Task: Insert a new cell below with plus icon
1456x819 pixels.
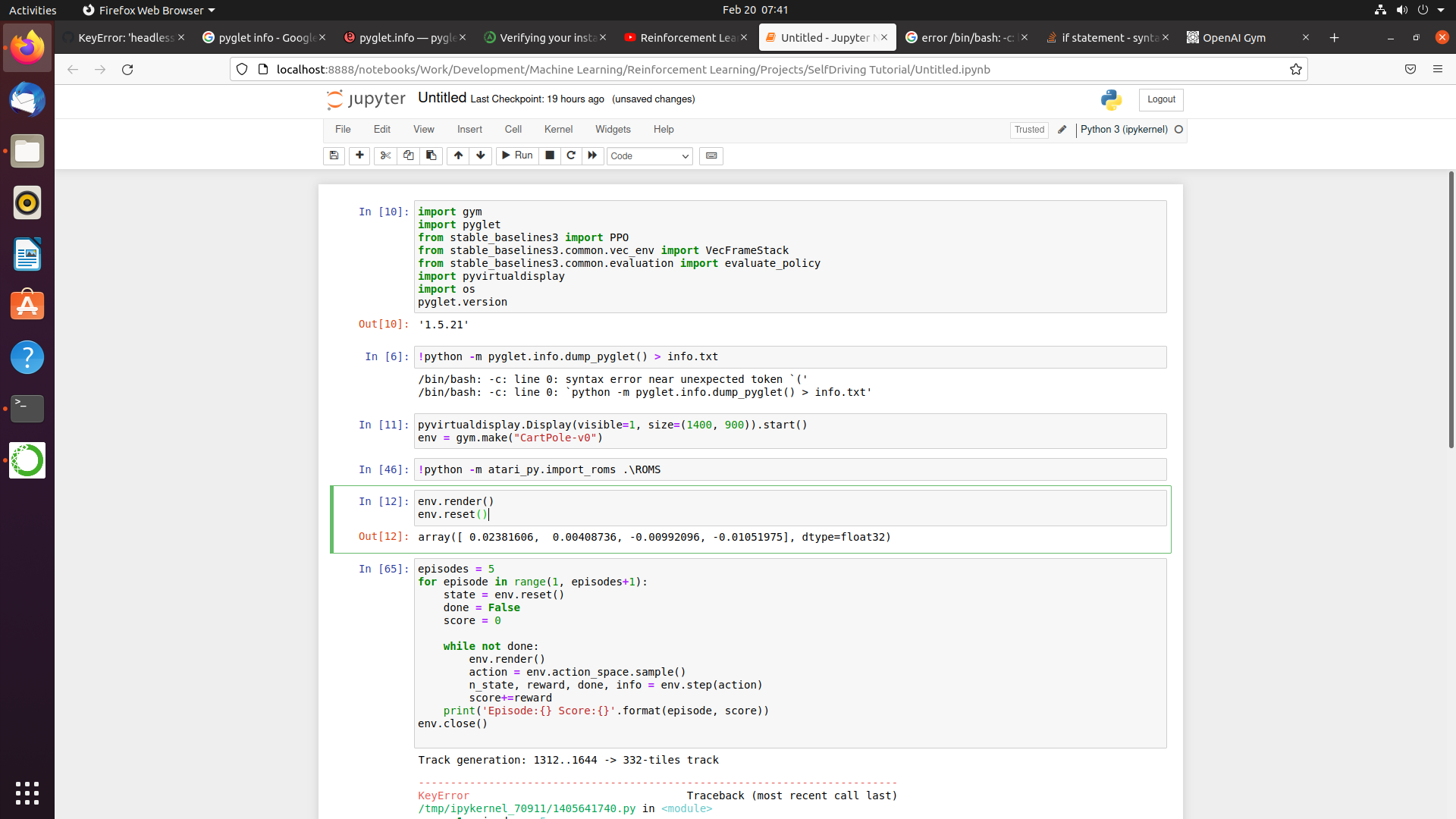Action: coord(359,155)
